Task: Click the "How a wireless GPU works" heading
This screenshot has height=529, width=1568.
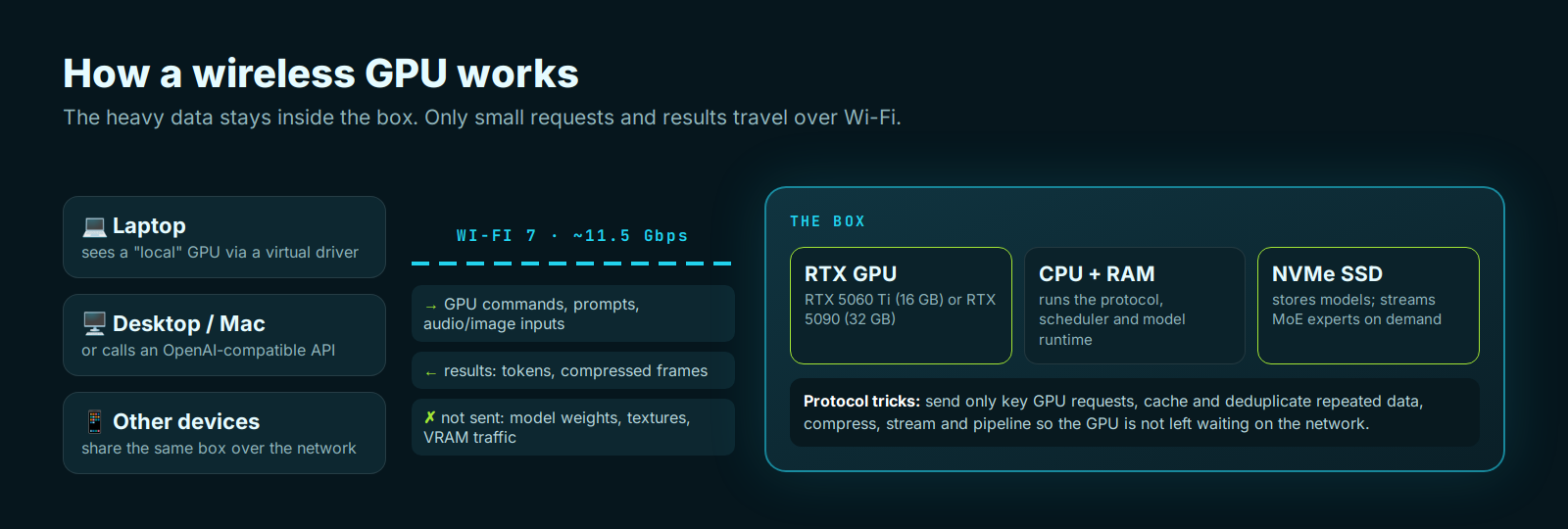Action: pos(320,73)
